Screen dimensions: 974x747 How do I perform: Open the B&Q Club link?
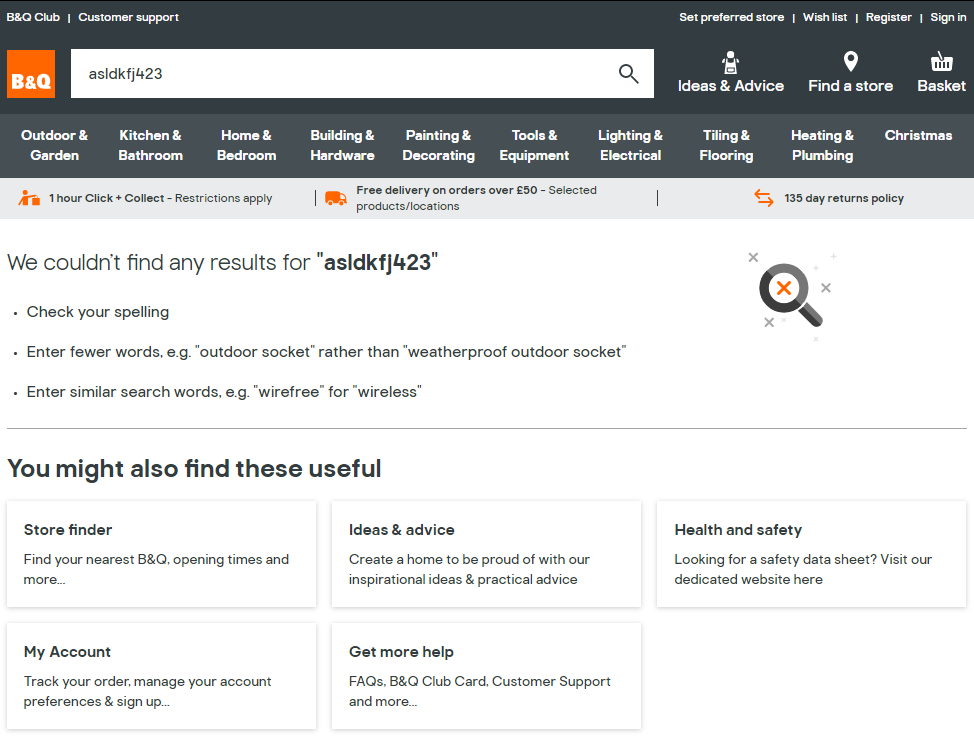pyautogui.click(x=33, y=17)
